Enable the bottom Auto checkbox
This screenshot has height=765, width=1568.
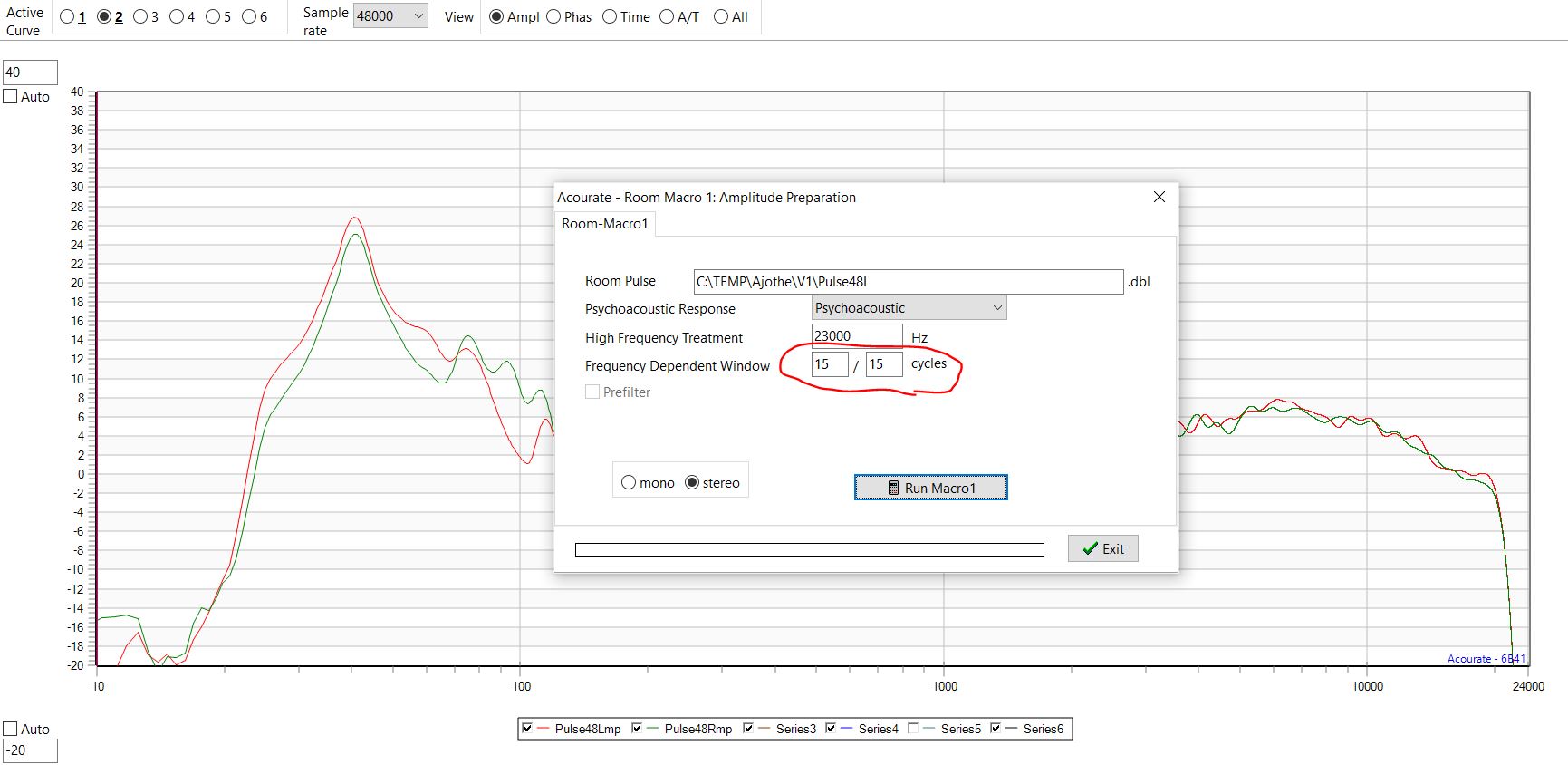11,729
